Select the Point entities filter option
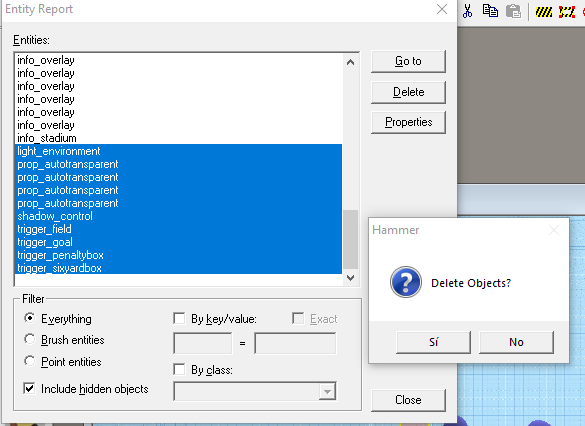 (29, 361)
